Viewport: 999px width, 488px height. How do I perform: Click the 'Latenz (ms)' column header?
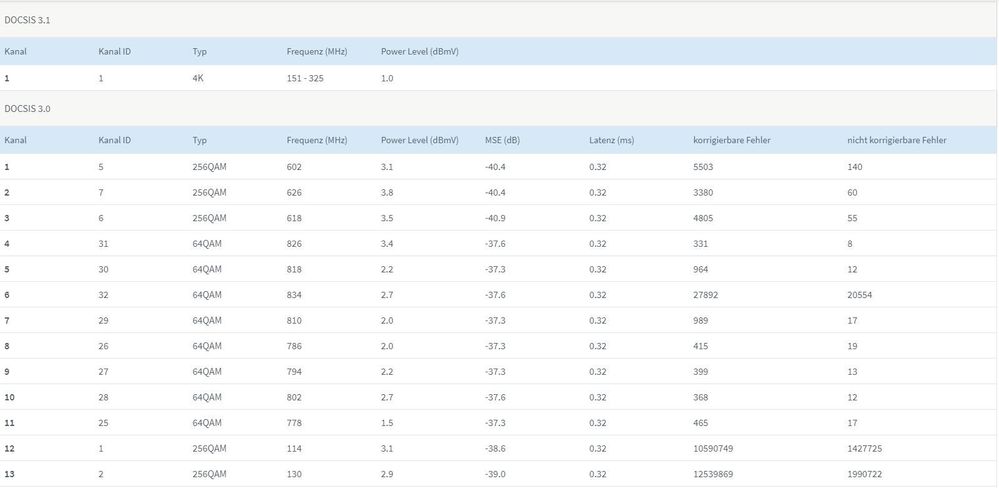611,140
